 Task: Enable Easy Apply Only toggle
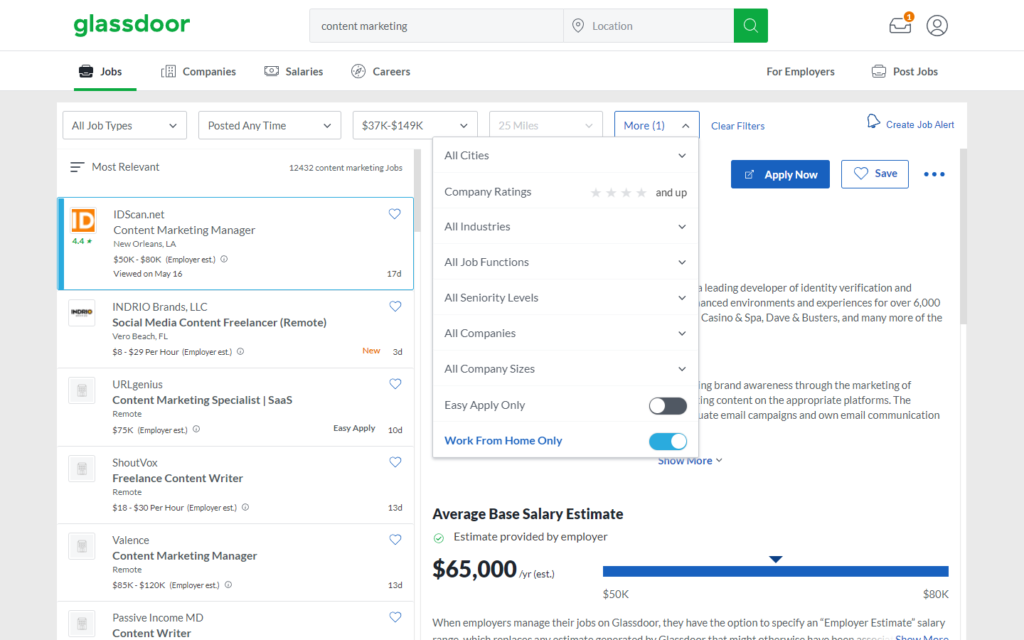667,406
